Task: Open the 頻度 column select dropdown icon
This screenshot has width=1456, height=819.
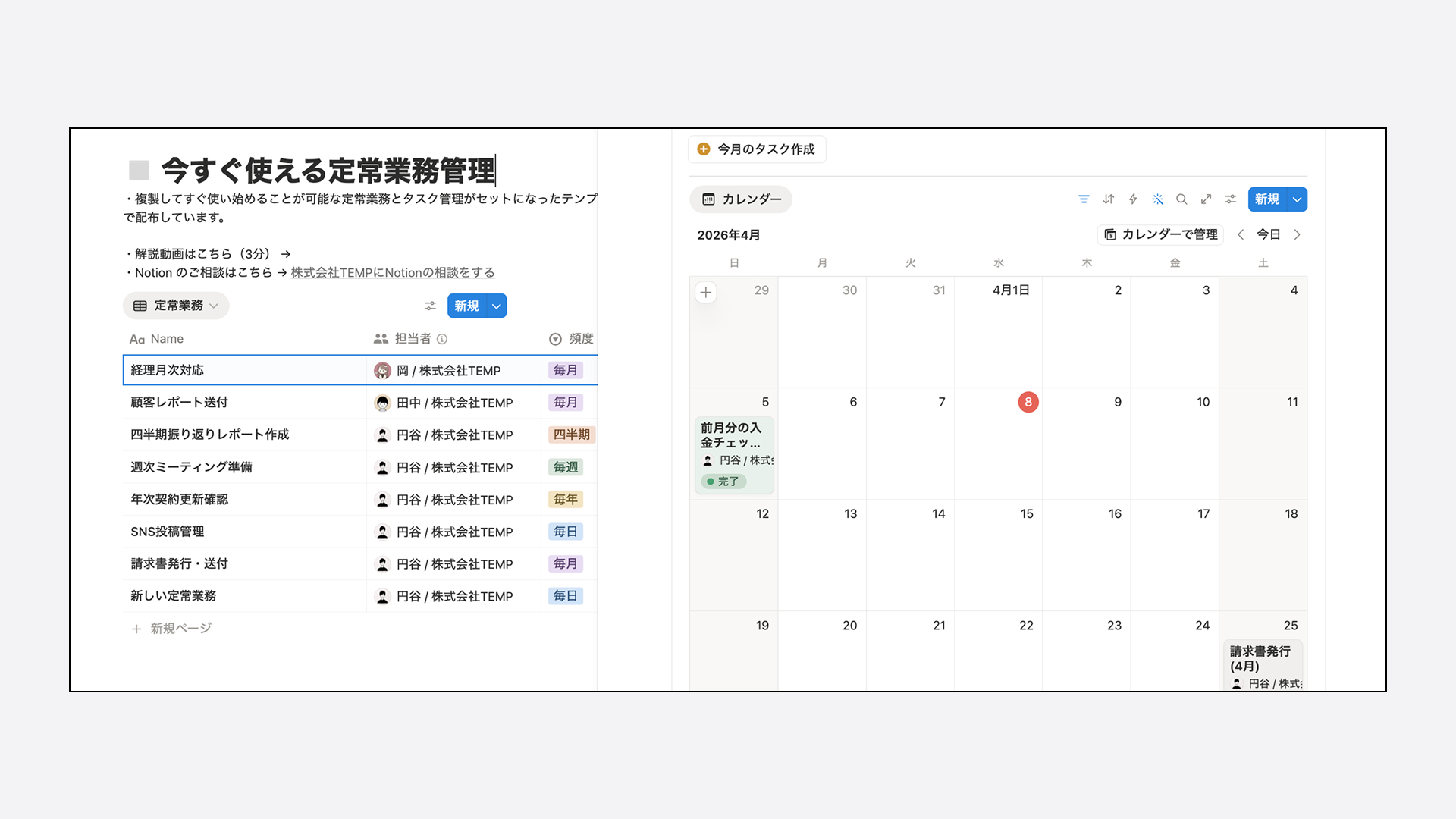Action: [x=554, y=339]
